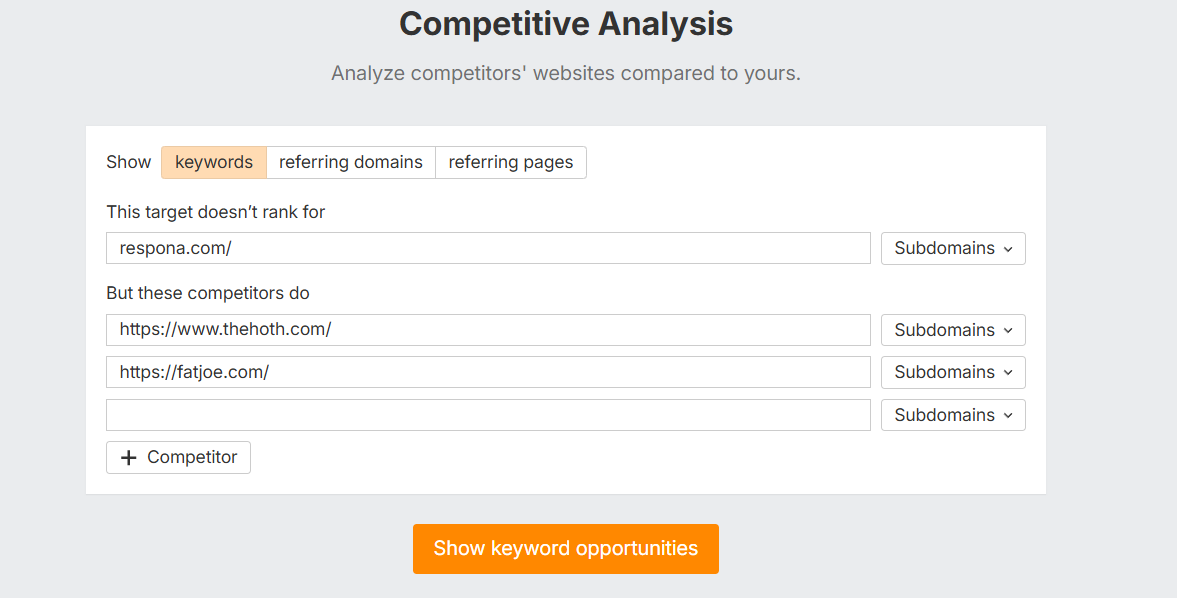This screenshot has height=598, width=1177.
Task: Click the Show keyword opportunities button
Action: 565,548
